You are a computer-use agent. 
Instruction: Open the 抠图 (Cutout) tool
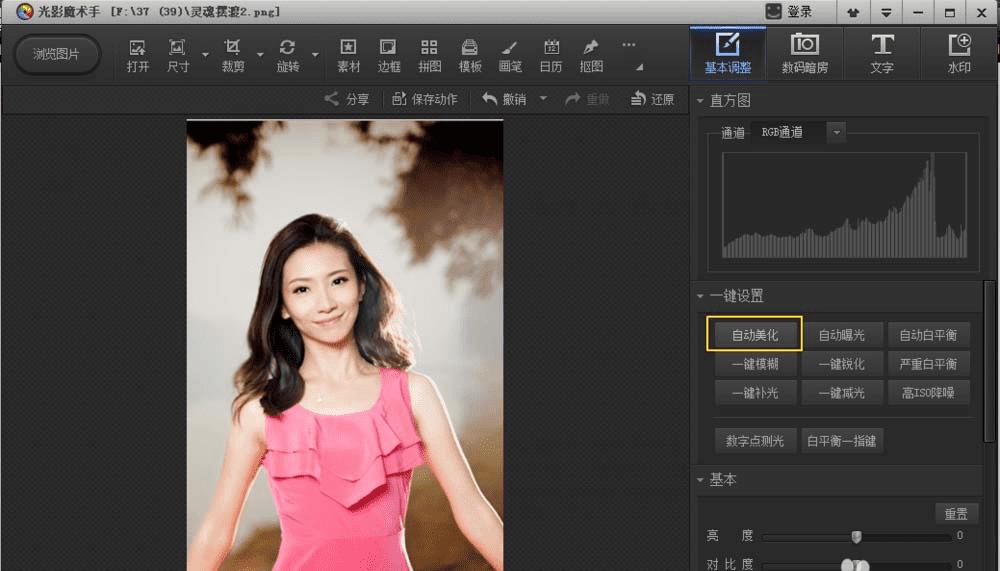pos(591,55)
